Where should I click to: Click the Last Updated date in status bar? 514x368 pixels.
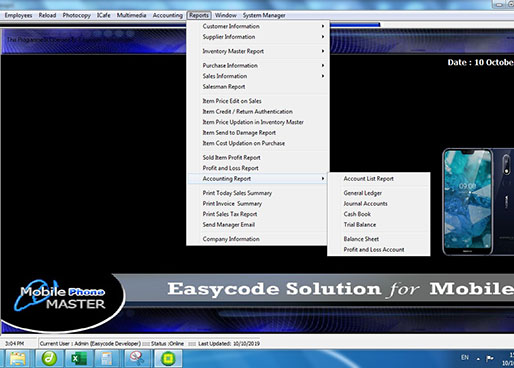(229, 344)
